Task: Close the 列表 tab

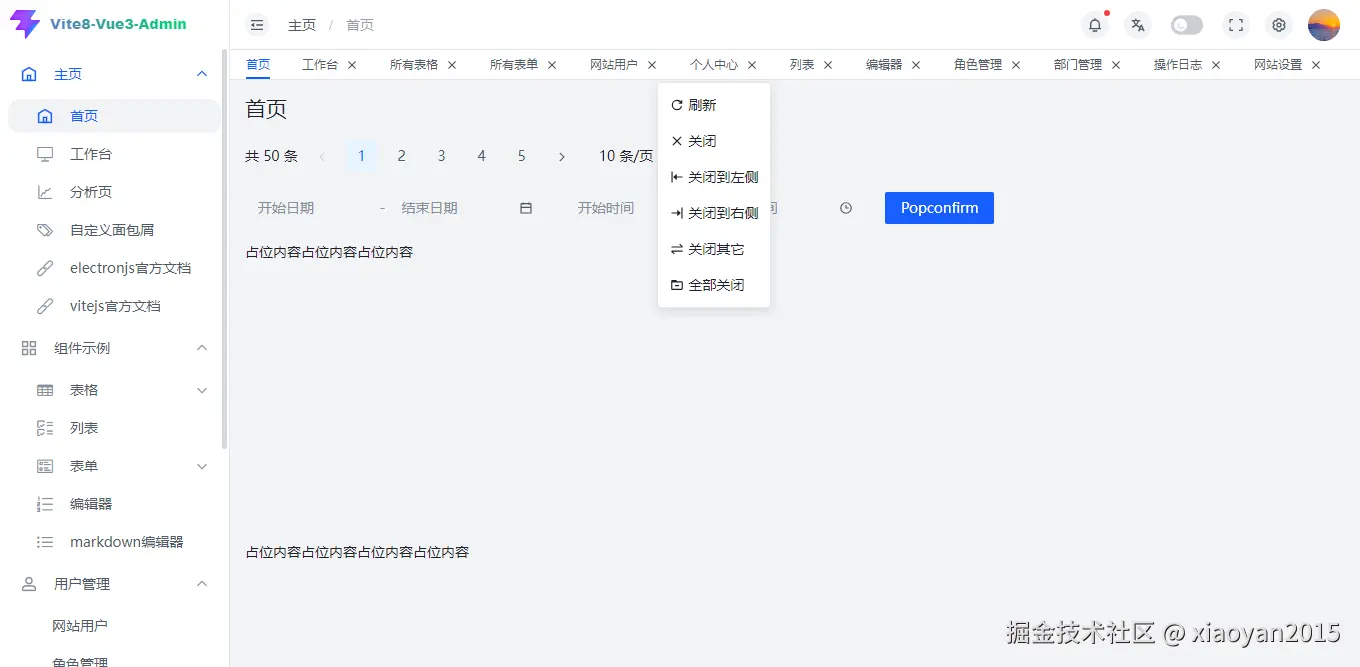Action: [x=828, y=65]
